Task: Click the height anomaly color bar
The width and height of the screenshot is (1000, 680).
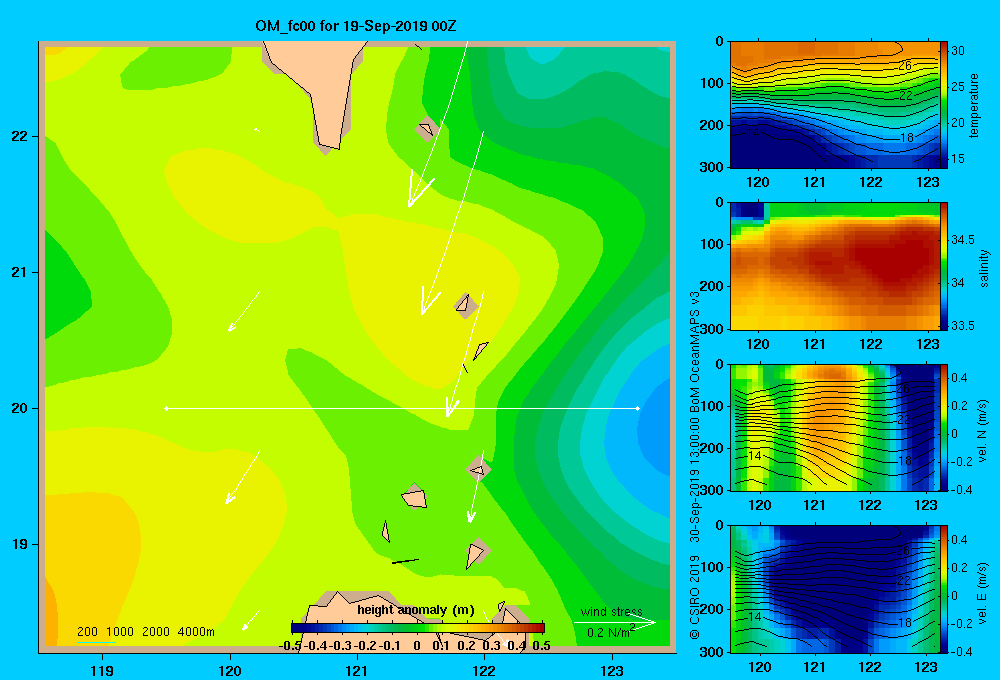Action: click(x=418, y=628)
